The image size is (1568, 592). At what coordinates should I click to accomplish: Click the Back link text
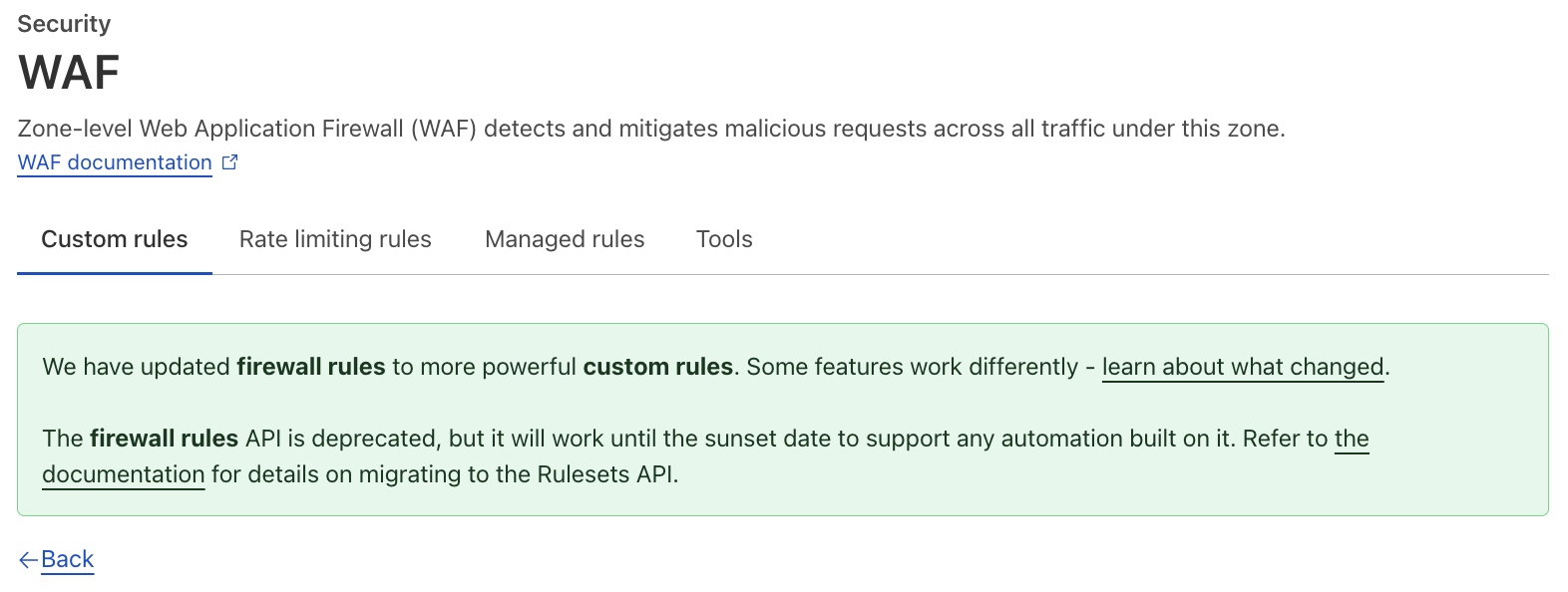tap(68, 560)
